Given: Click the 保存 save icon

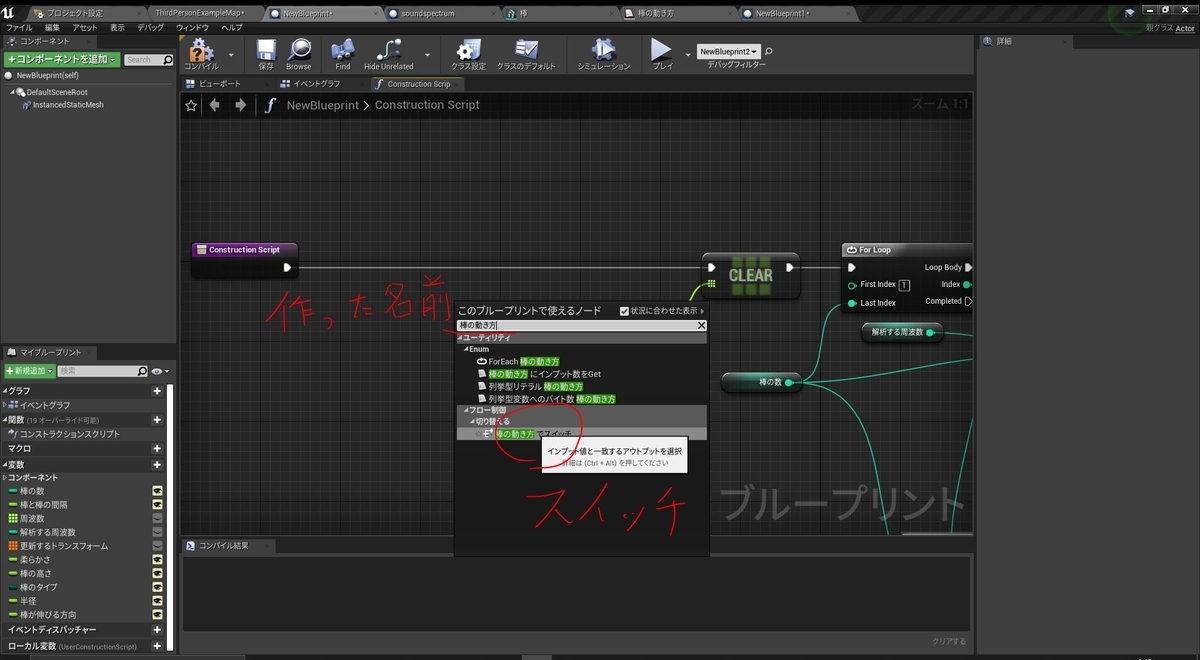Looking at the screenshot, I should (x=266, y=54).
